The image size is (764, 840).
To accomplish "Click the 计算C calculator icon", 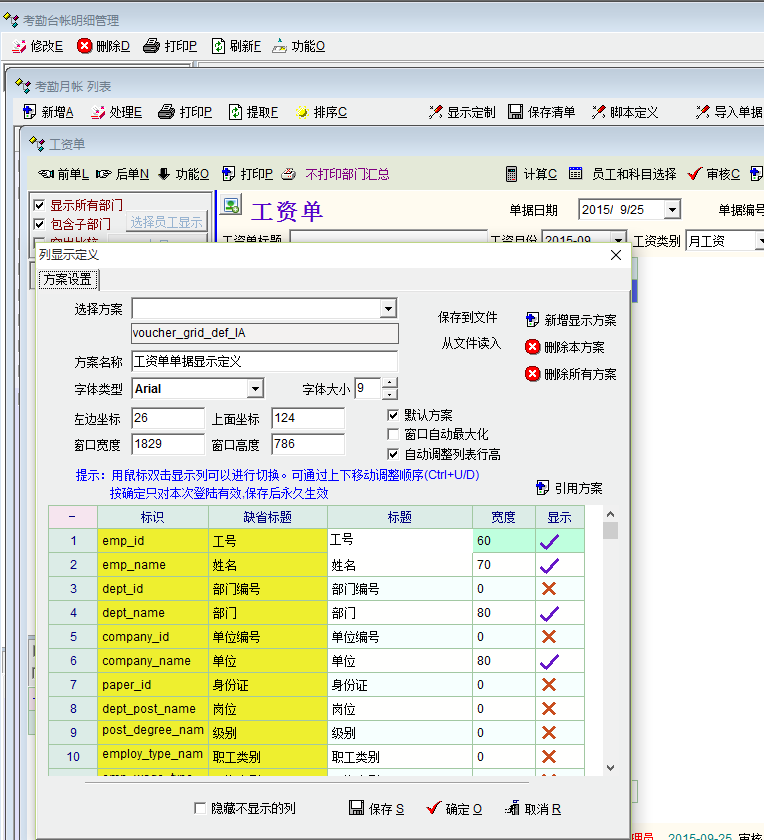I will coord(511,174).
